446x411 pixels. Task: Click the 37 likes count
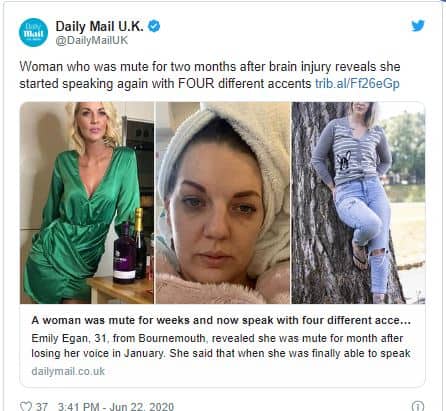(x=42, y=407)
